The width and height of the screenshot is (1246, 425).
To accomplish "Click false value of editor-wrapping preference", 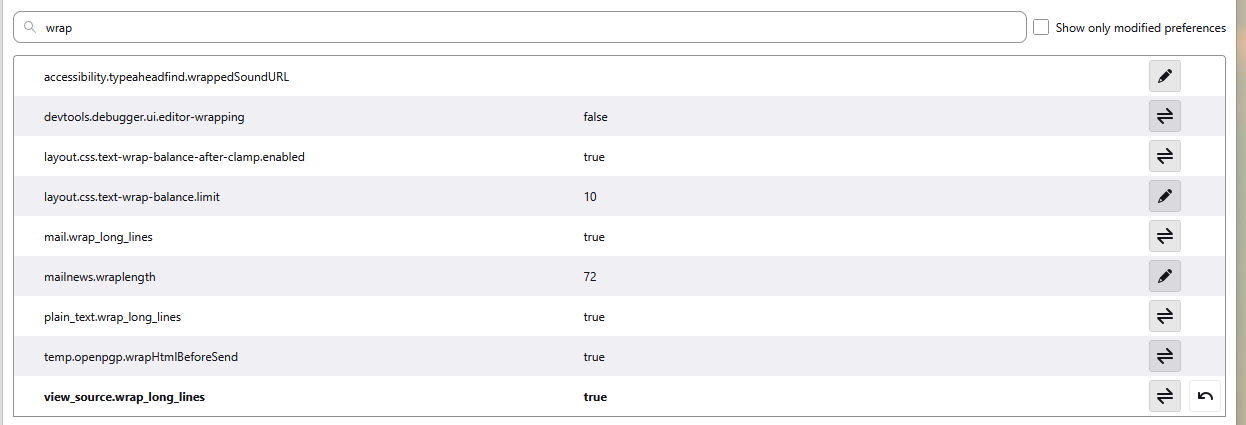I will (595, 117).
